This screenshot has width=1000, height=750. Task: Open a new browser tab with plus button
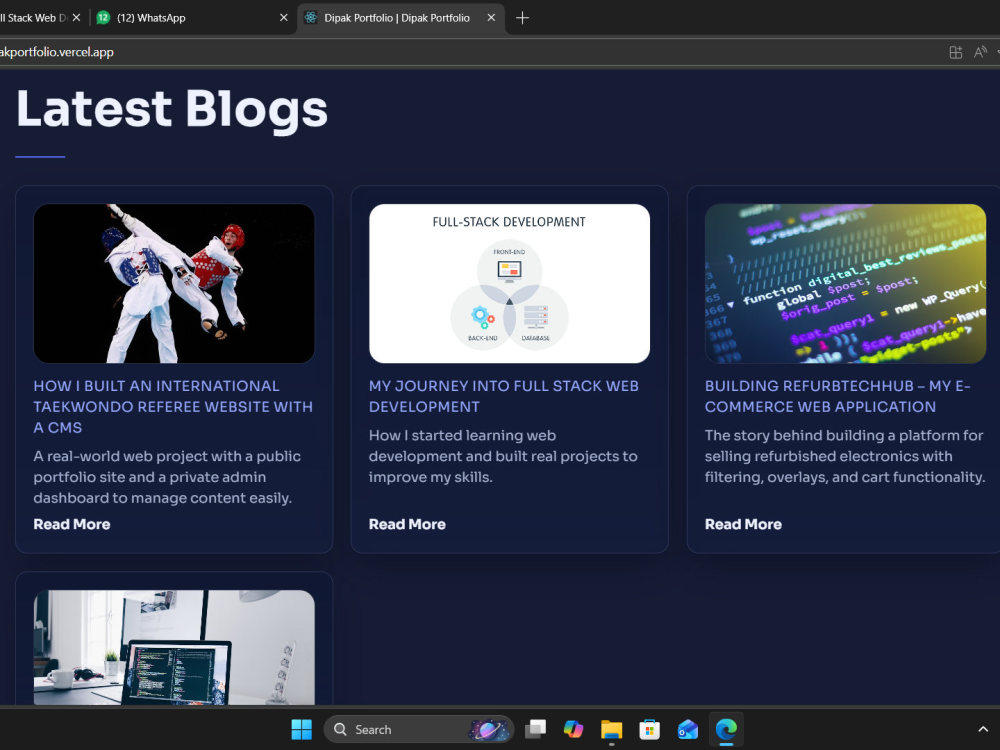[522, 18]
